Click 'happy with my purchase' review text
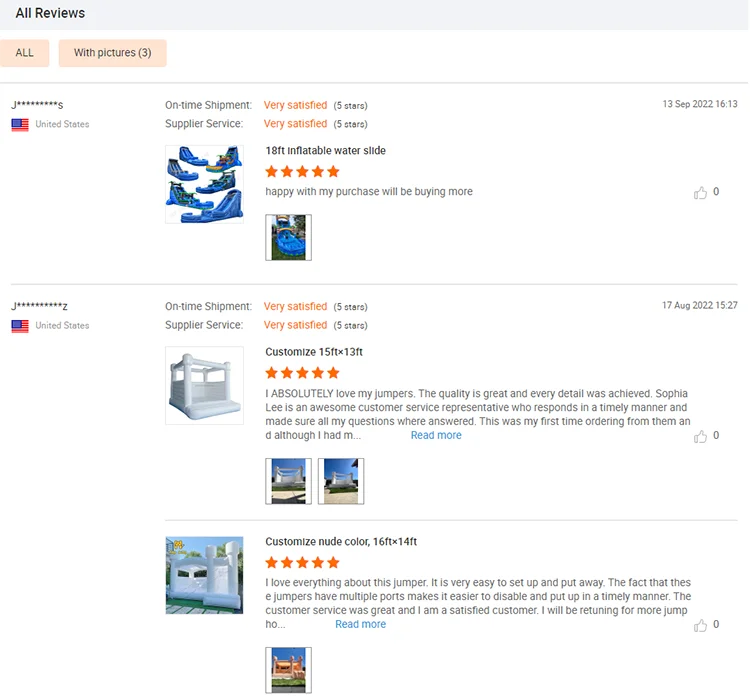 pos(369,191)
